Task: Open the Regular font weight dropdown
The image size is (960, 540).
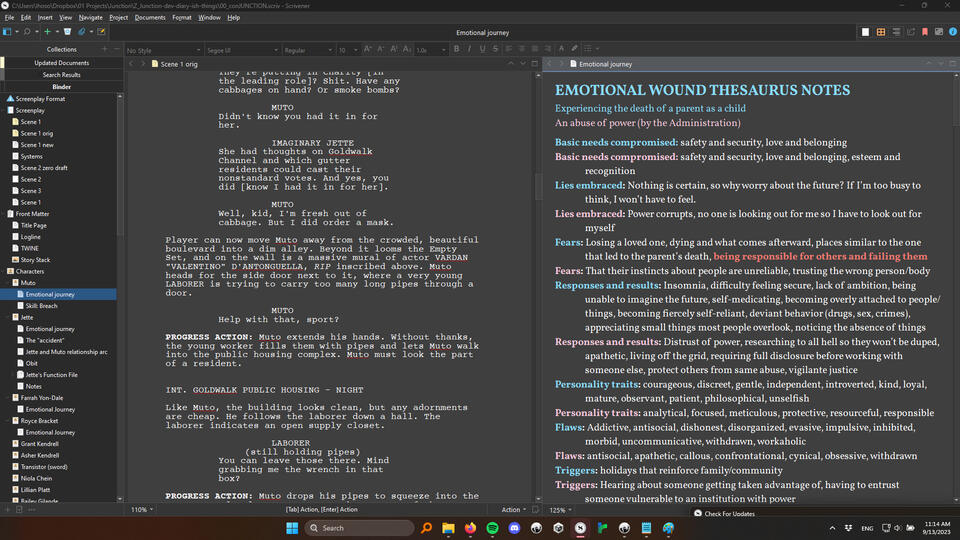Action: coord(308,50)
